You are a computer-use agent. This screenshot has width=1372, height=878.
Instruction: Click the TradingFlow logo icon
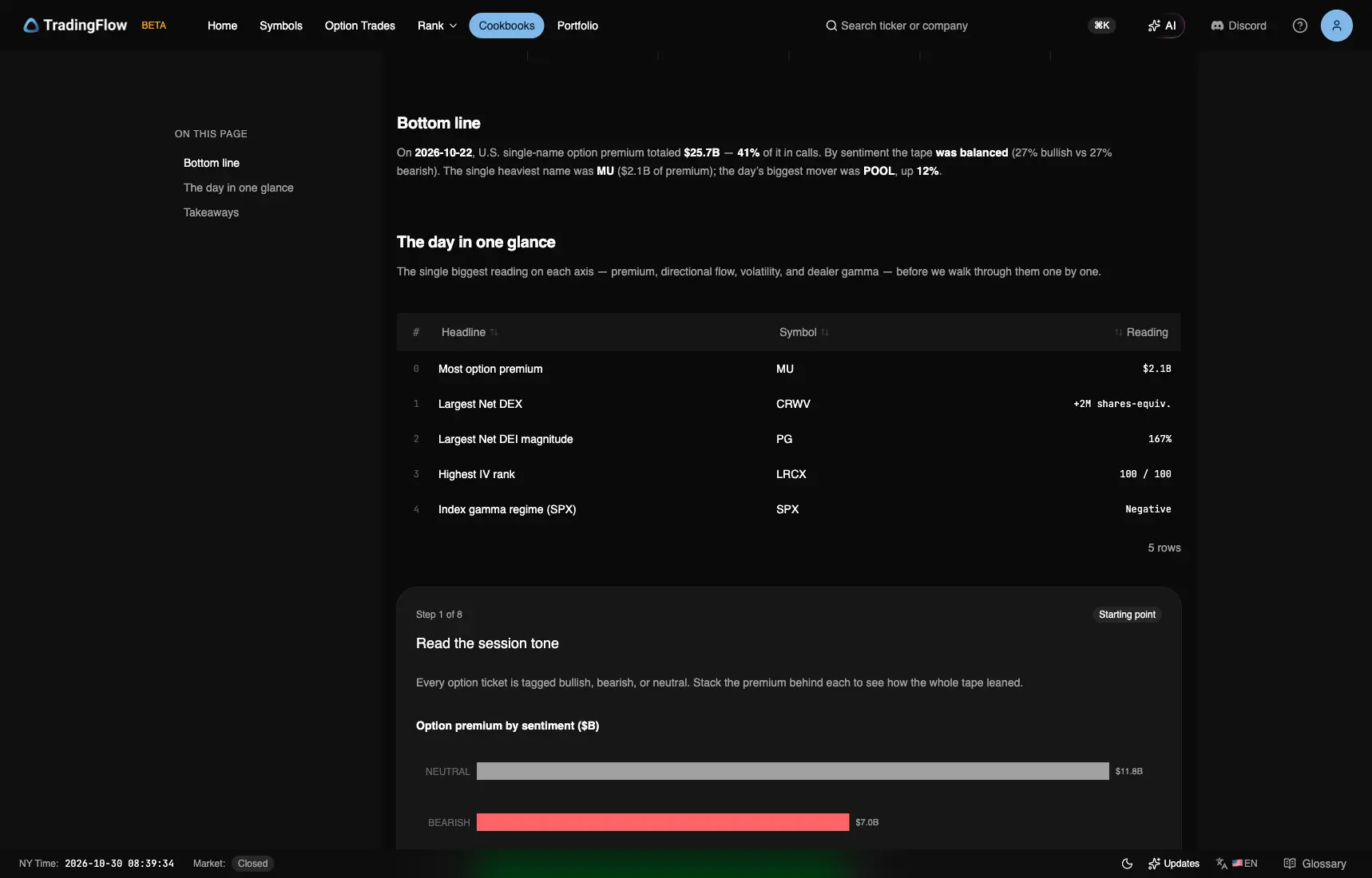click(x=31, y=26)
